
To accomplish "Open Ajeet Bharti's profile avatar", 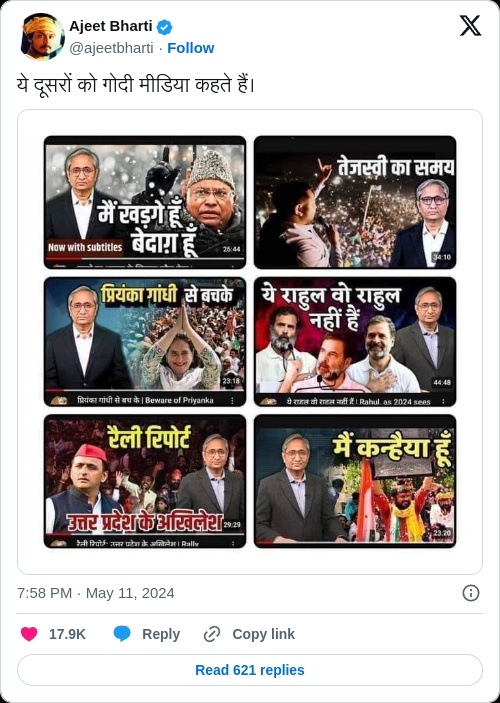I will [x=42, y=37].
